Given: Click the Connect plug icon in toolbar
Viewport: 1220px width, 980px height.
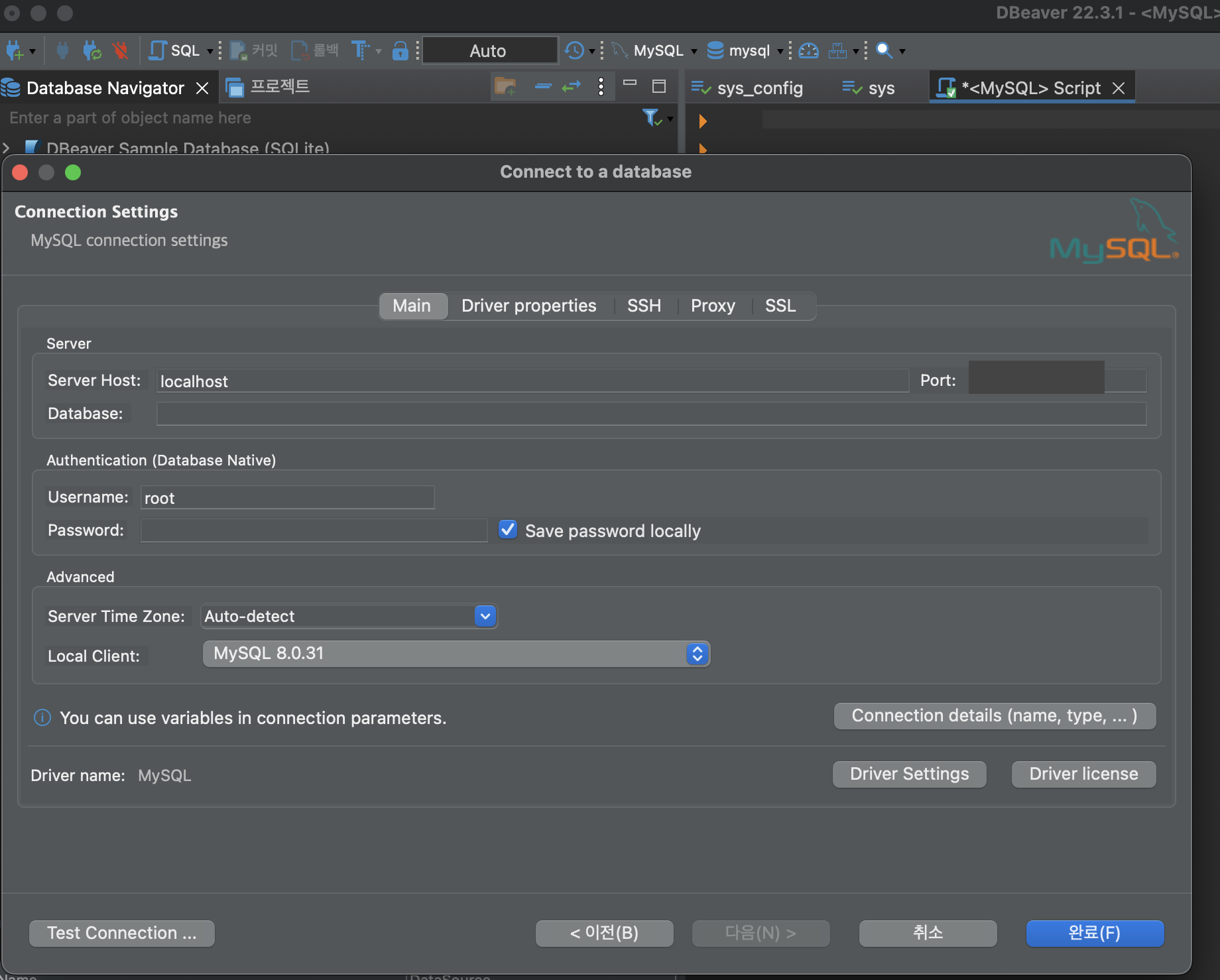Looking at the screenshot, I should tap(62, 50).
